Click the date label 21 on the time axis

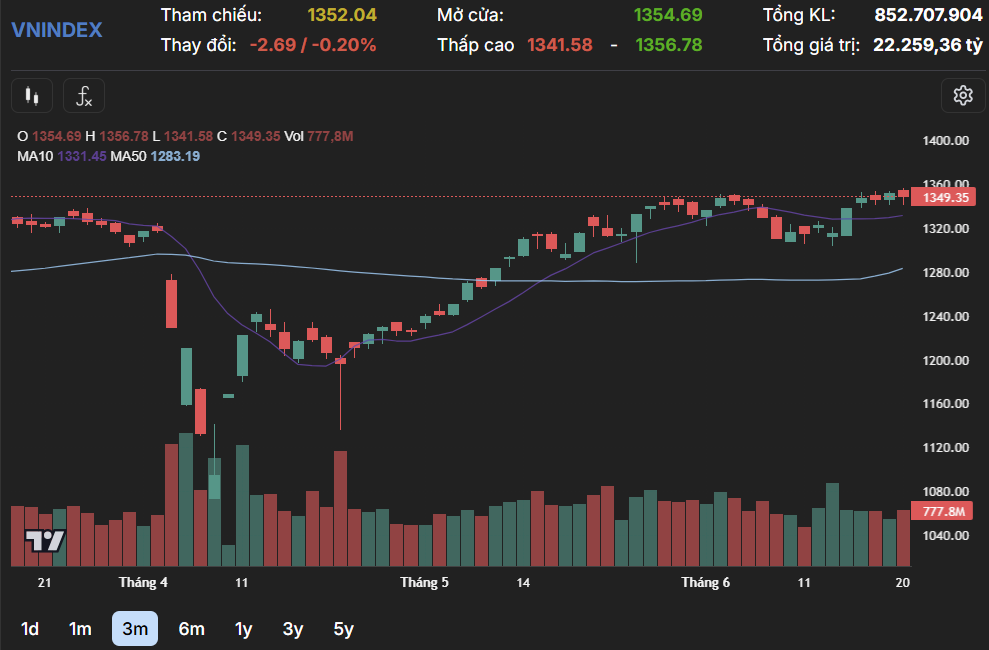(44, 583)
